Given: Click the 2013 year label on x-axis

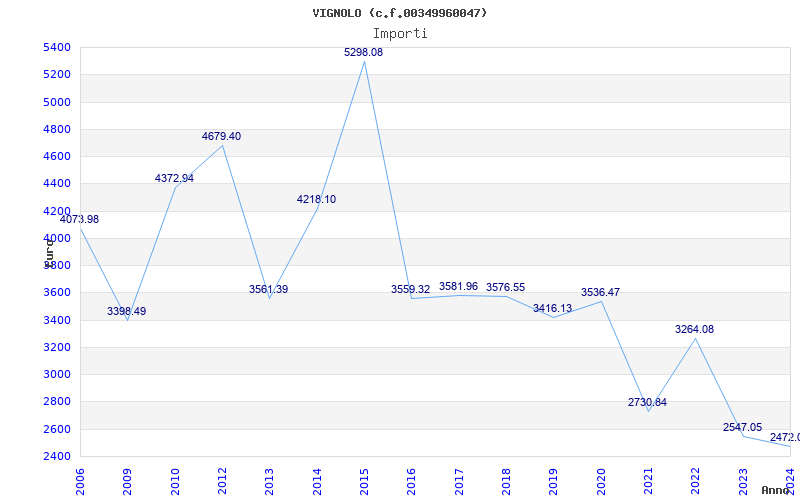Looking at the screenshot, I should (269, 482).
